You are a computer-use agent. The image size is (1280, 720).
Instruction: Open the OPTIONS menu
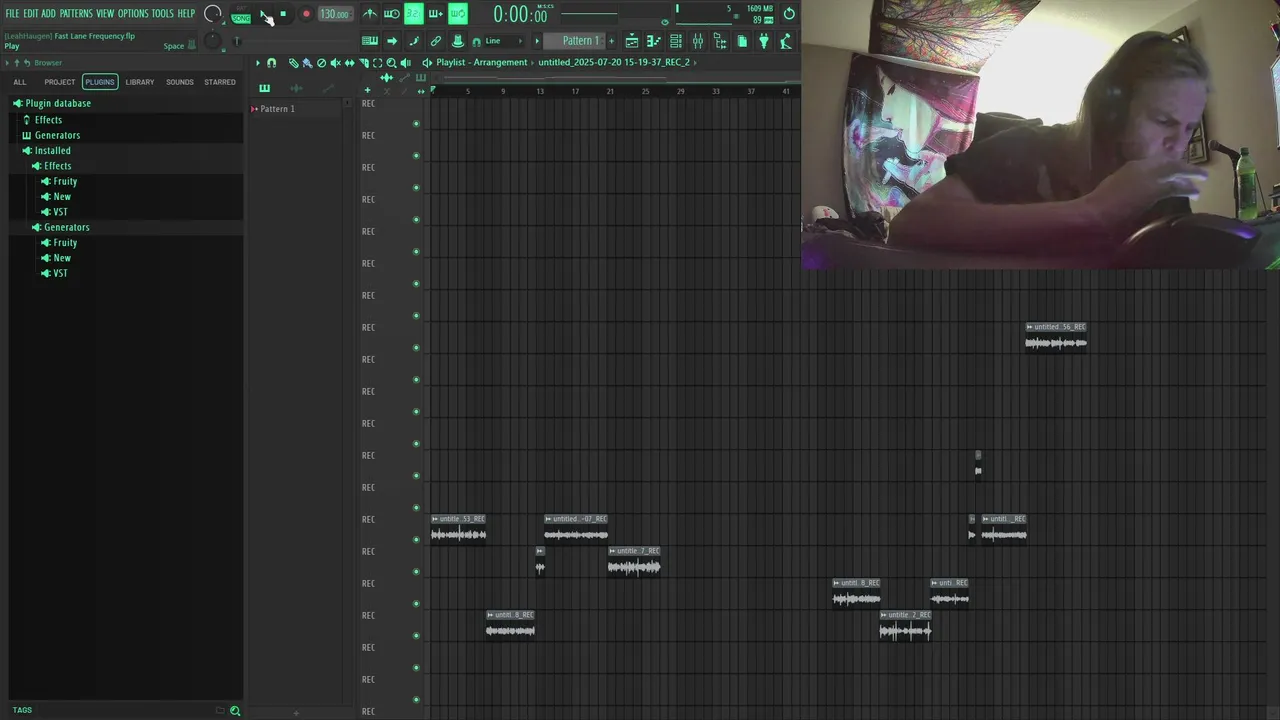tap(133, 13)
